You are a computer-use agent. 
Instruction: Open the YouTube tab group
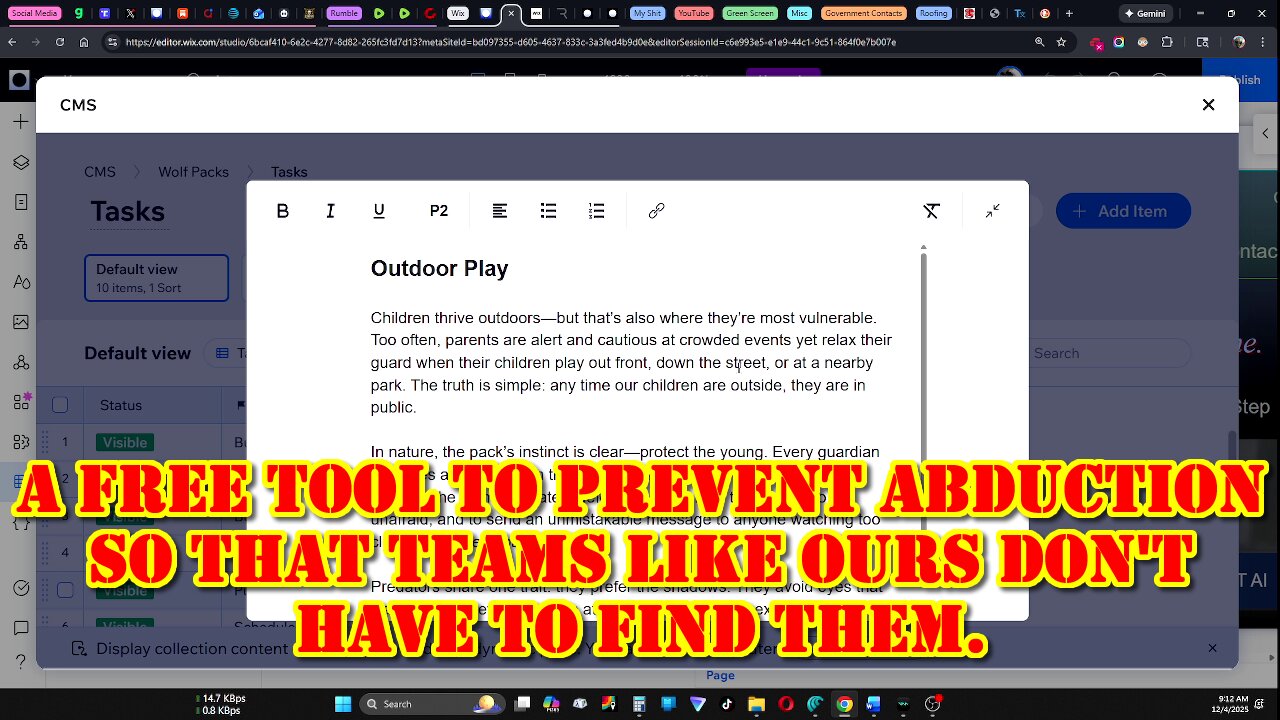[694, 13]
